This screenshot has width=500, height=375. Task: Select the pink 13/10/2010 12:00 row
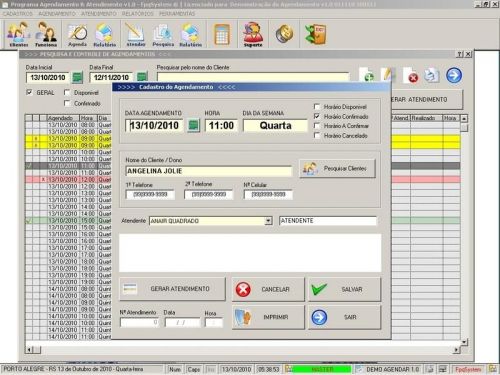coord(69,179)
